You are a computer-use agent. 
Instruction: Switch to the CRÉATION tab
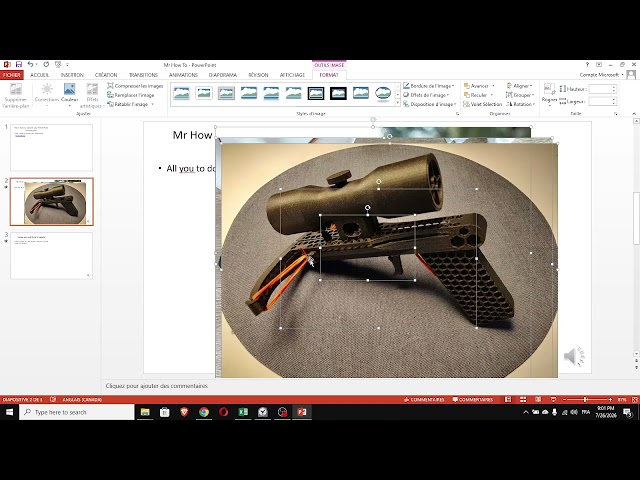click(x=106, y=75)
